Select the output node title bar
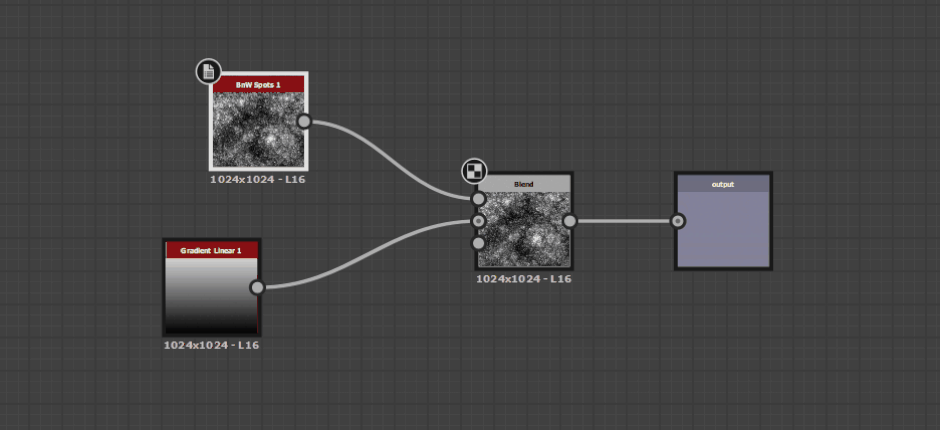Image resolution: width=940 pixels, height=430 pixels. (x=723, y=184)
